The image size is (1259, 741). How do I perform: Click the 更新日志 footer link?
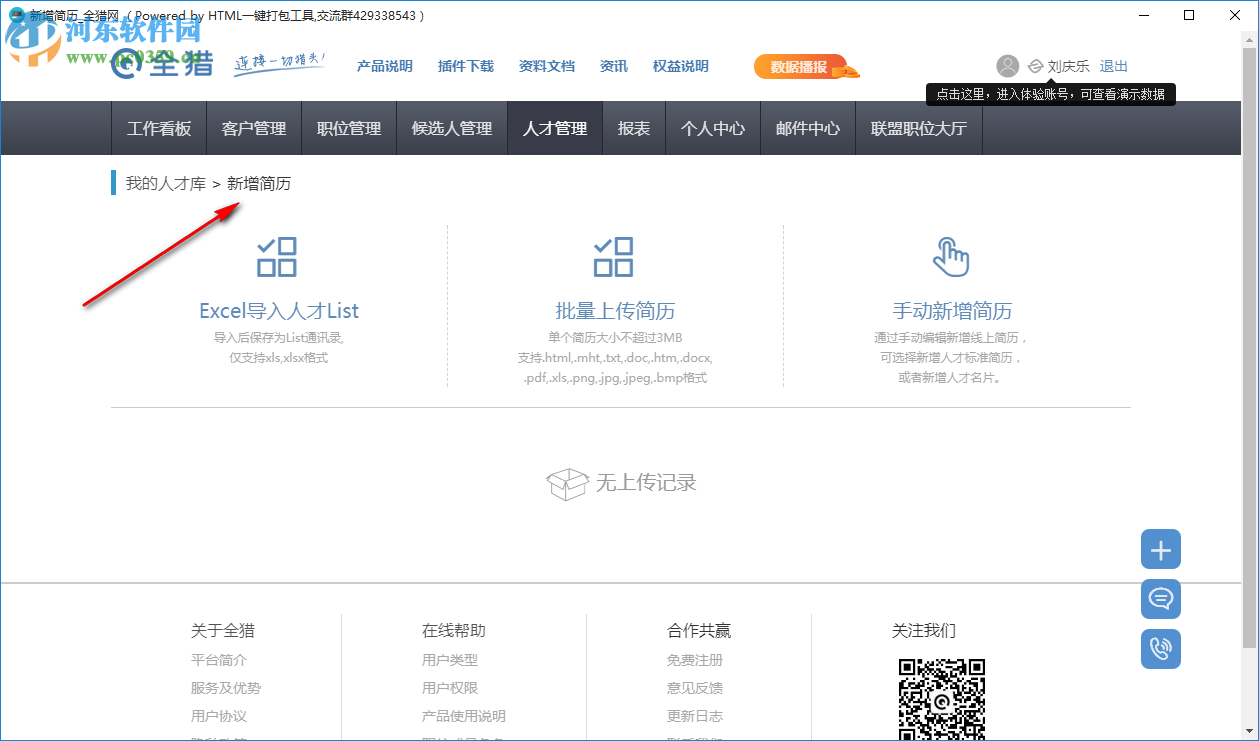pos(696,716)
